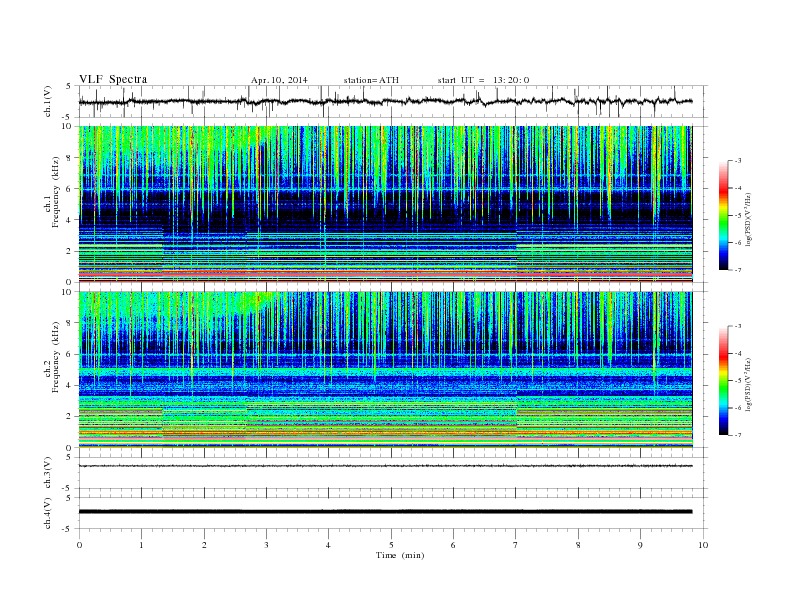Click time axis tick label "1"
The height and width of the screenshot is (612, 792).
pos(141,545)
